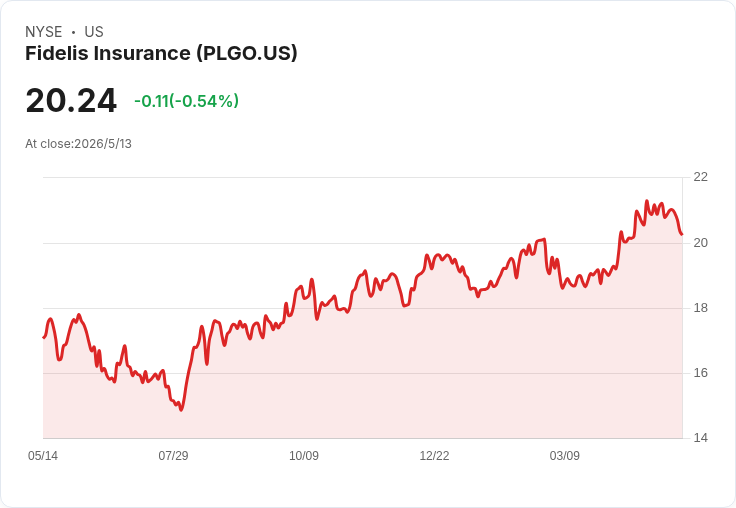The width and height of the screenshot is (736, 508).
Task: Select the 18 y-axis price label
Action: (701, 308)
